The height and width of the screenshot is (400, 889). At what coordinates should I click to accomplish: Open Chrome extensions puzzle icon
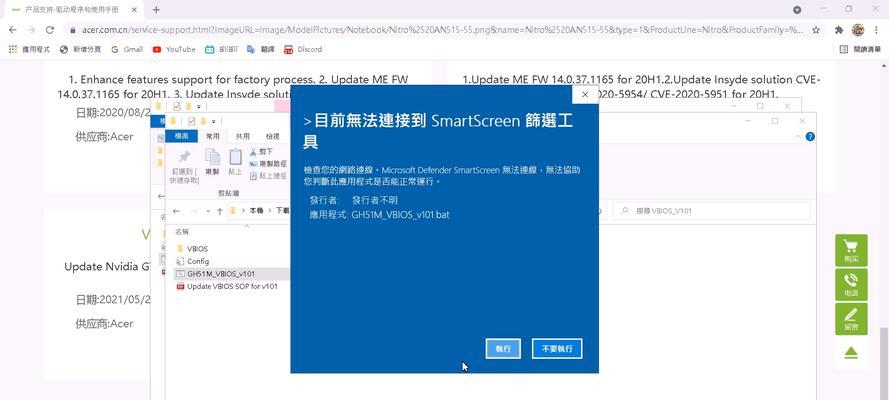[x=839, y=30]
